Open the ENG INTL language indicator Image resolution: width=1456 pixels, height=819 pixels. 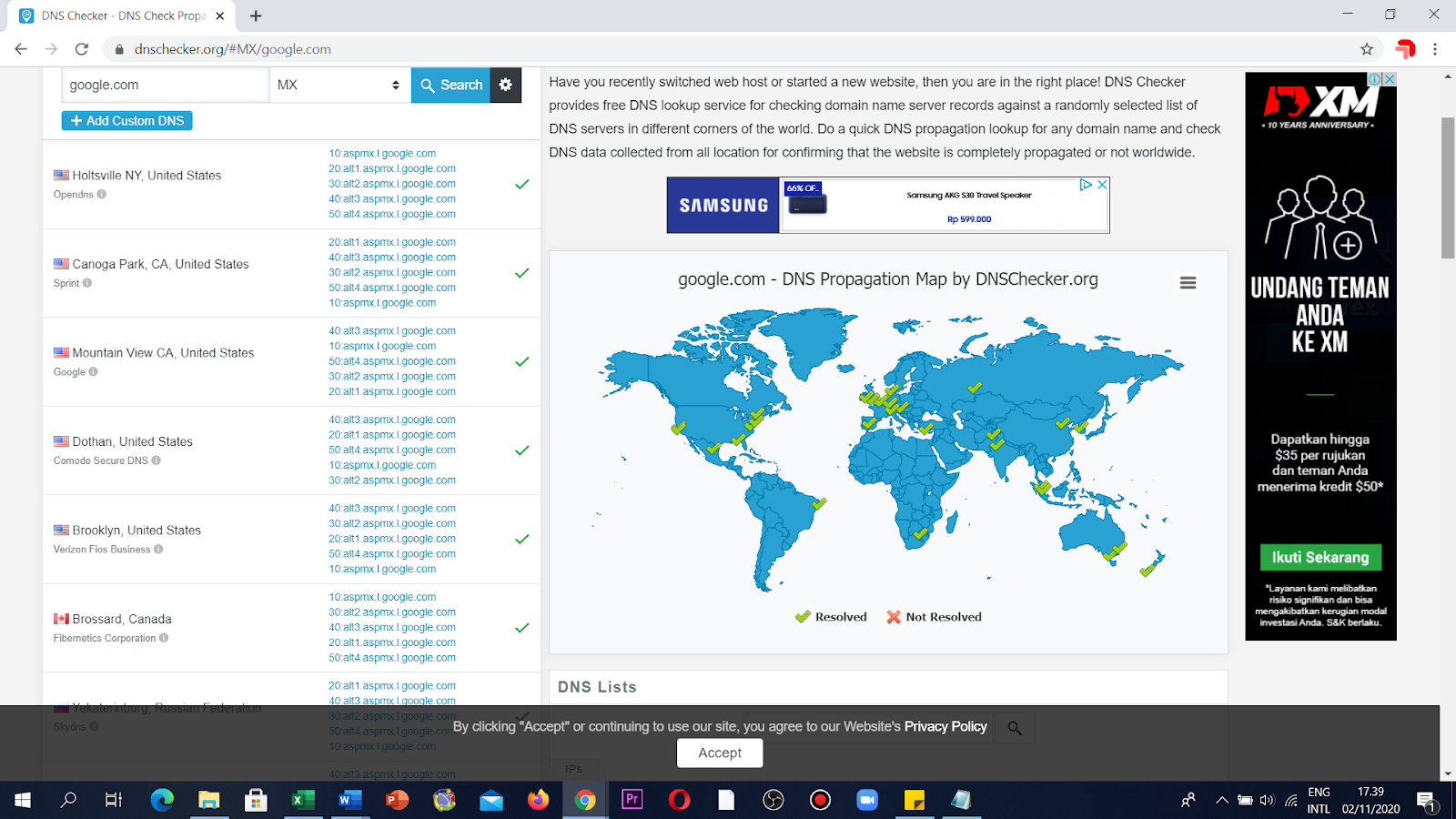(x=1319, y=801)
